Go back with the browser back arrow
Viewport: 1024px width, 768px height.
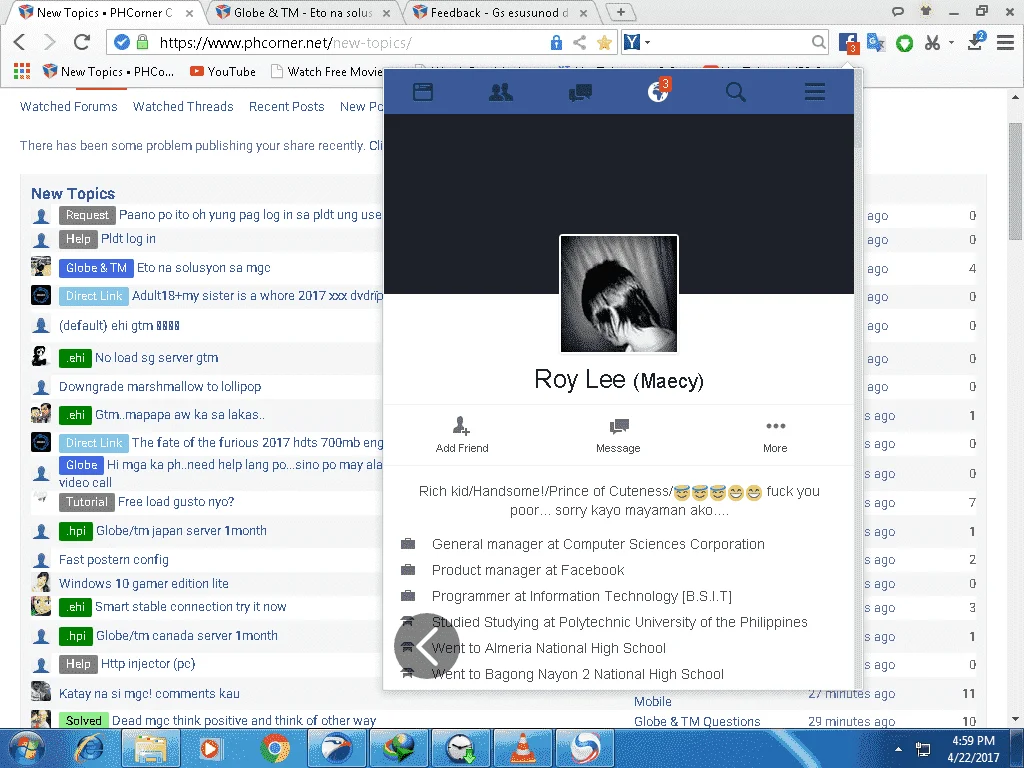coord(20,42)
